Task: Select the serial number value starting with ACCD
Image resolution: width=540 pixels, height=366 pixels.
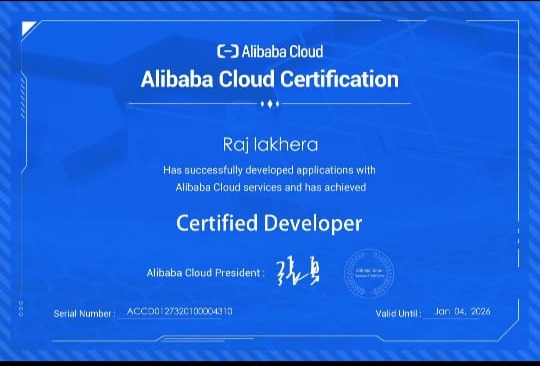Action: (x=179, y=311)
